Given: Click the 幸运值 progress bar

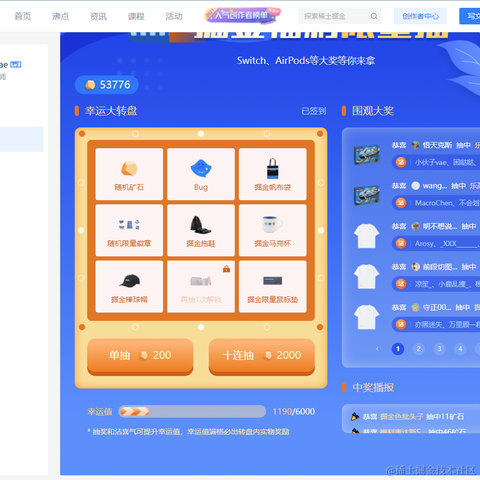Looking at the screenshot, I should (192, 412).
